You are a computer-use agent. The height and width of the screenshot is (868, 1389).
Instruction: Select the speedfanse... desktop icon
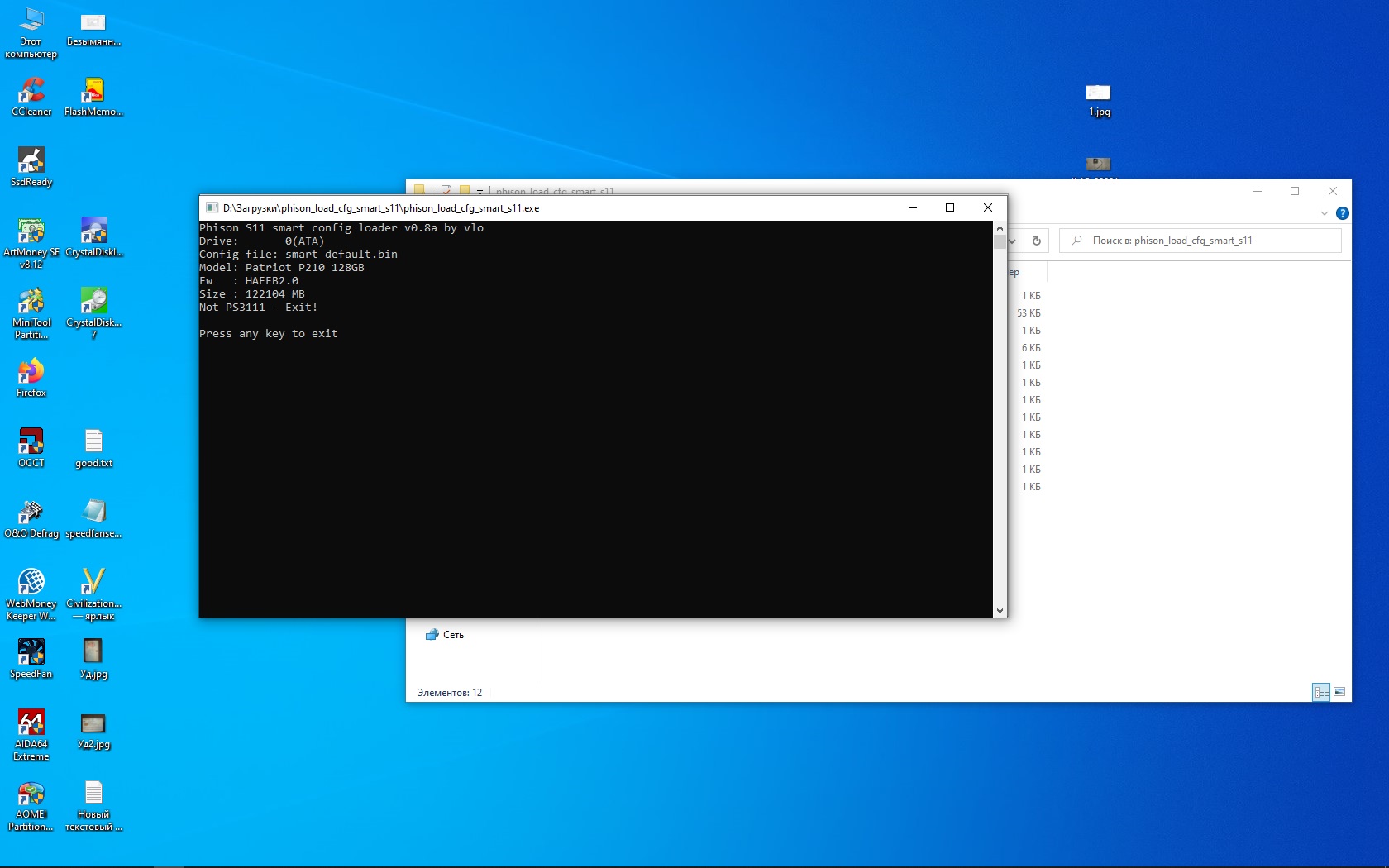[93, 519]
